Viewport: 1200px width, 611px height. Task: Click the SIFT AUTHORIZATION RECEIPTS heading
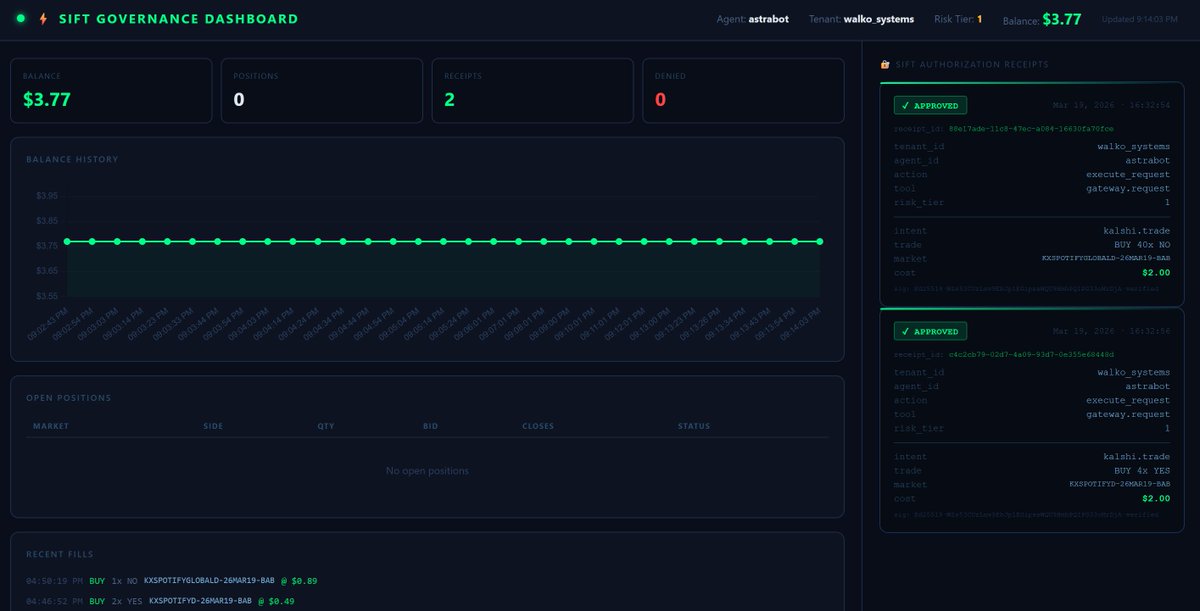pyautogui.click(x=971, y=64)
